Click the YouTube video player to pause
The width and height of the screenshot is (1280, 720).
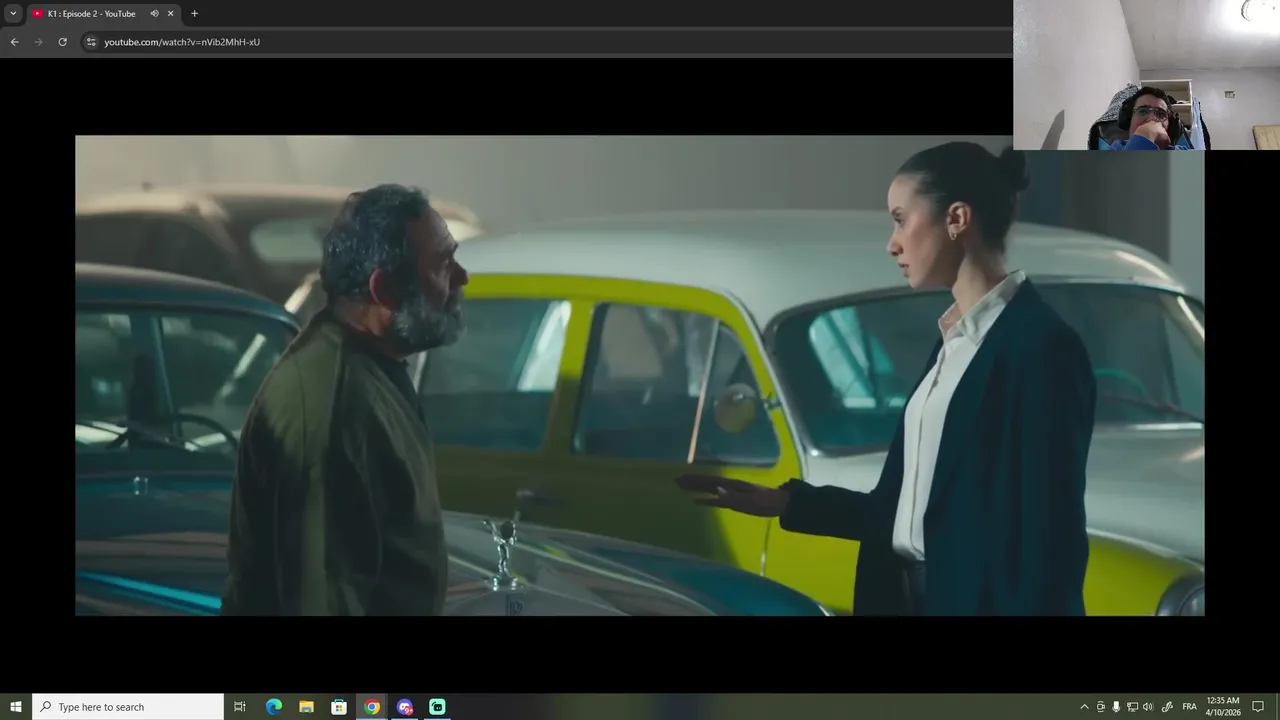640,375
